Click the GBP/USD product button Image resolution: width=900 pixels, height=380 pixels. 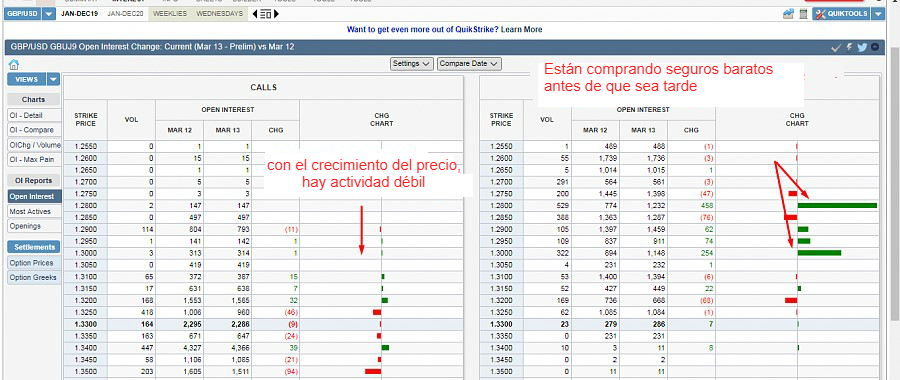point(23,14)
